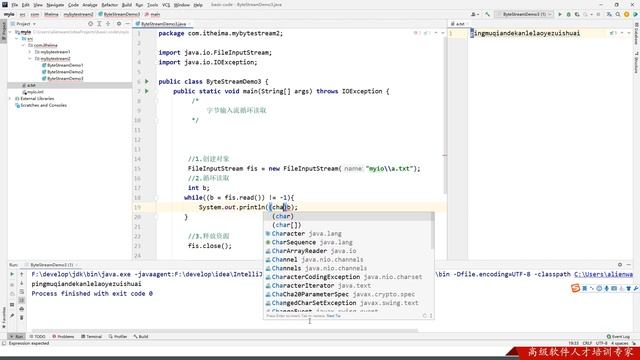Click run gutter arrow beside main method
The image size is (640, 360).
point(147,91)
